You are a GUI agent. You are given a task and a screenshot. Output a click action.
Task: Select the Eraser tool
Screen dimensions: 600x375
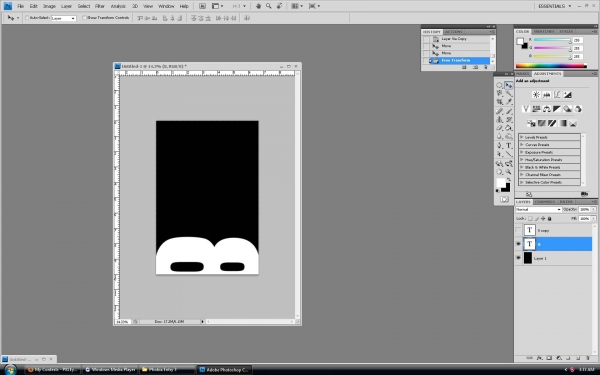[499, 128]
